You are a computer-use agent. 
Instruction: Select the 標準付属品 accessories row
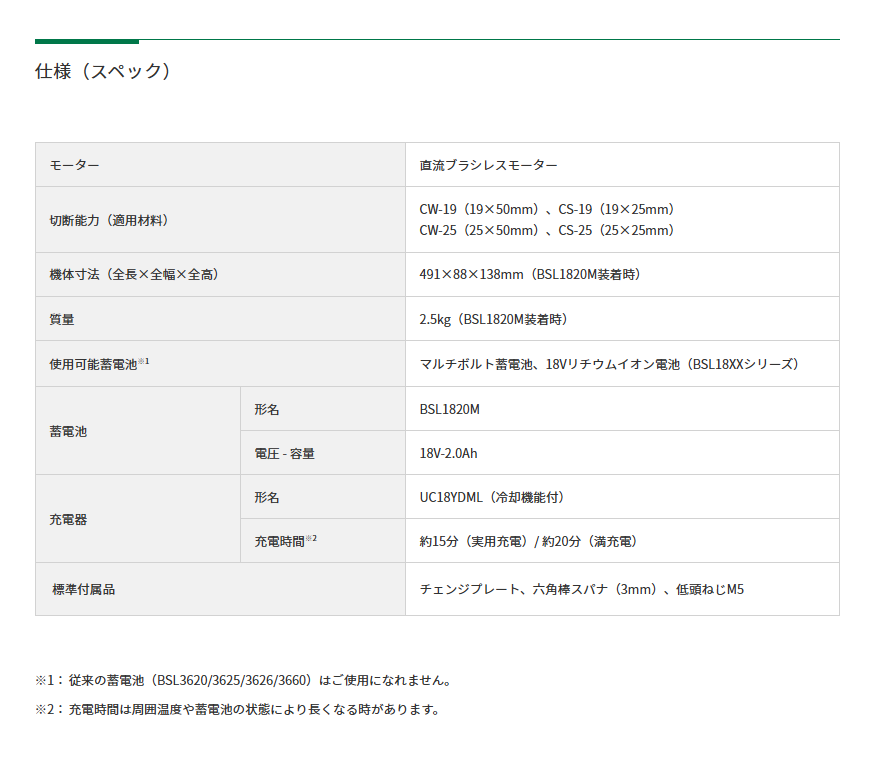click(x=83, y=589)
